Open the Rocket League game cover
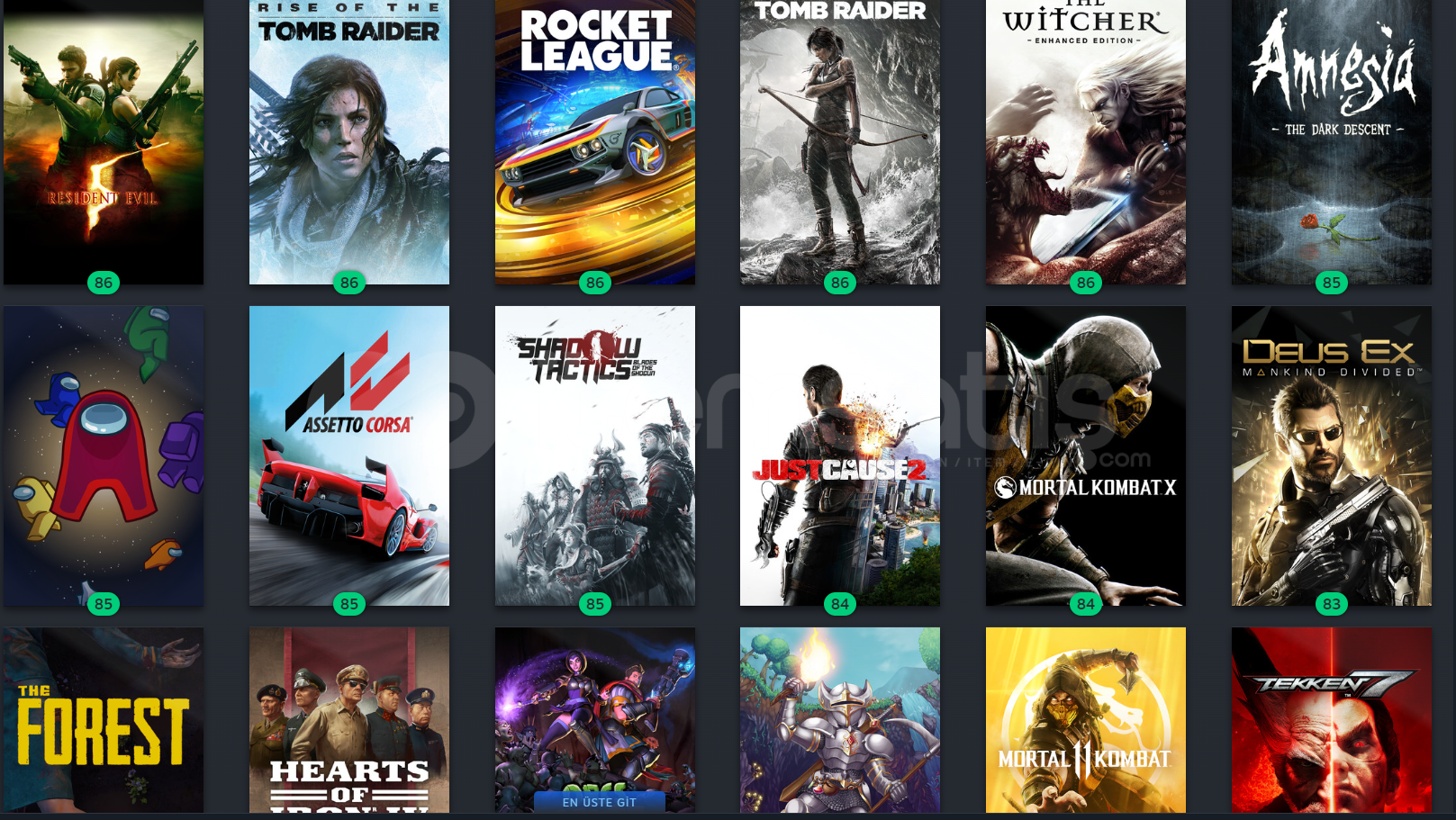 (x=595, y=142)
